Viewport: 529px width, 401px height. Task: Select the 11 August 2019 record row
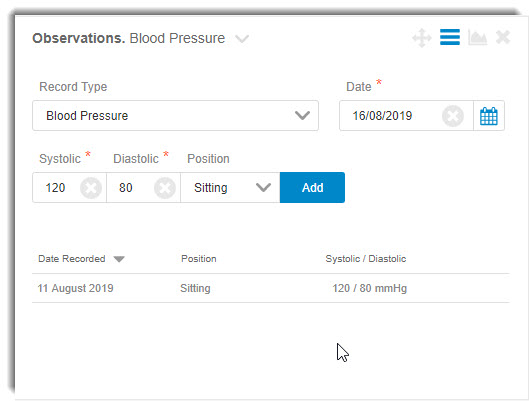(271, 288)
